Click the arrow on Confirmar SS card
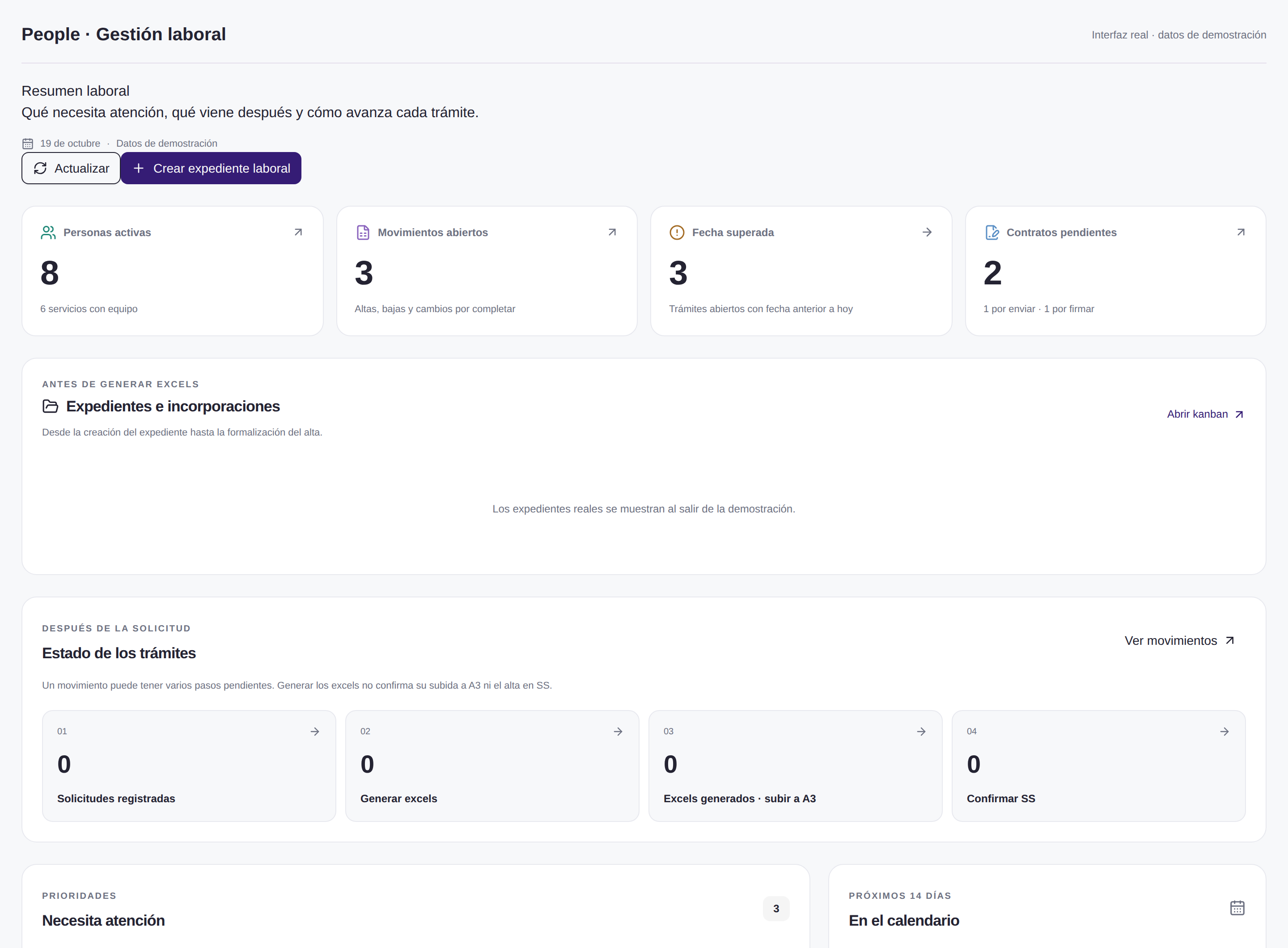Image resolution: width=1288 pixels, height=948 pixels. (x=1224, y=732)
